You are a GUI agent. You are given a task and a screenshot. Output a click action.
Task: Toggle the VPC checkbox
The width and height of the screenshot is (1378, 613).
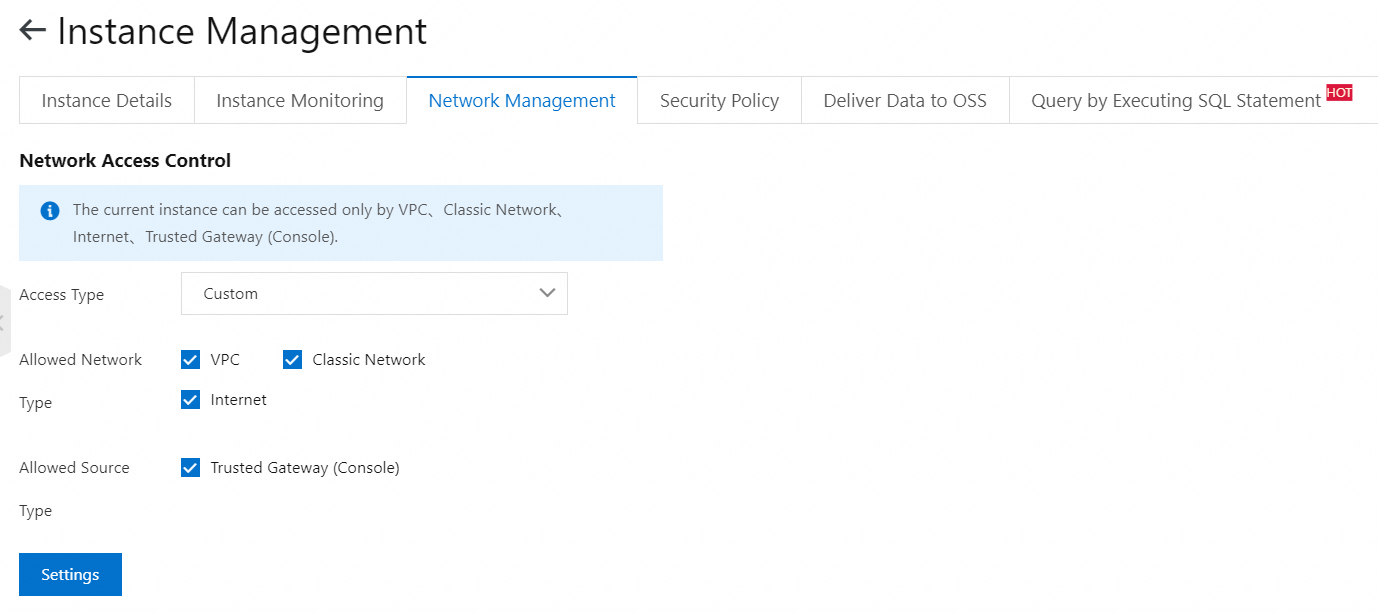coord(191,360)
